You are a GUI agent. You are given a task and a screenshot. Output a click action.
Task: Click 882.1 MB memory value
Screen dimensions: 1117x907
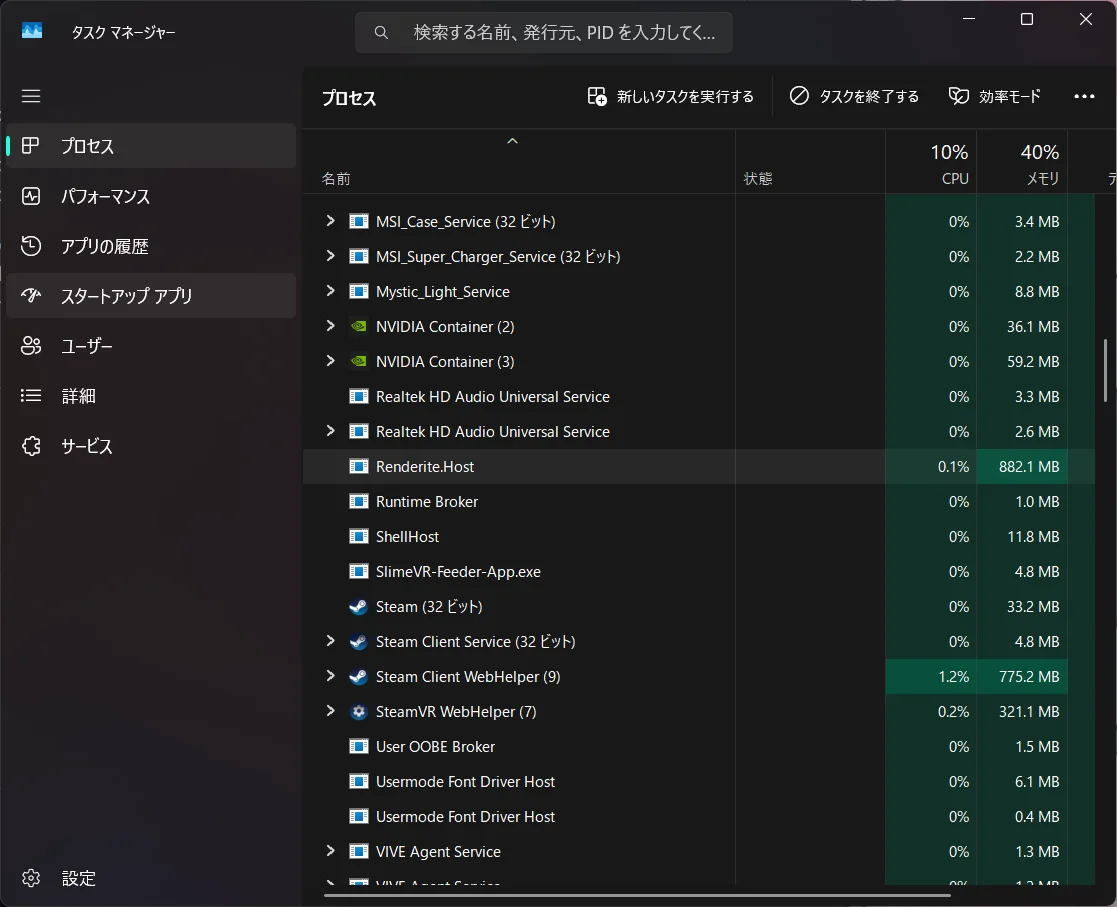click(1029, 467)
